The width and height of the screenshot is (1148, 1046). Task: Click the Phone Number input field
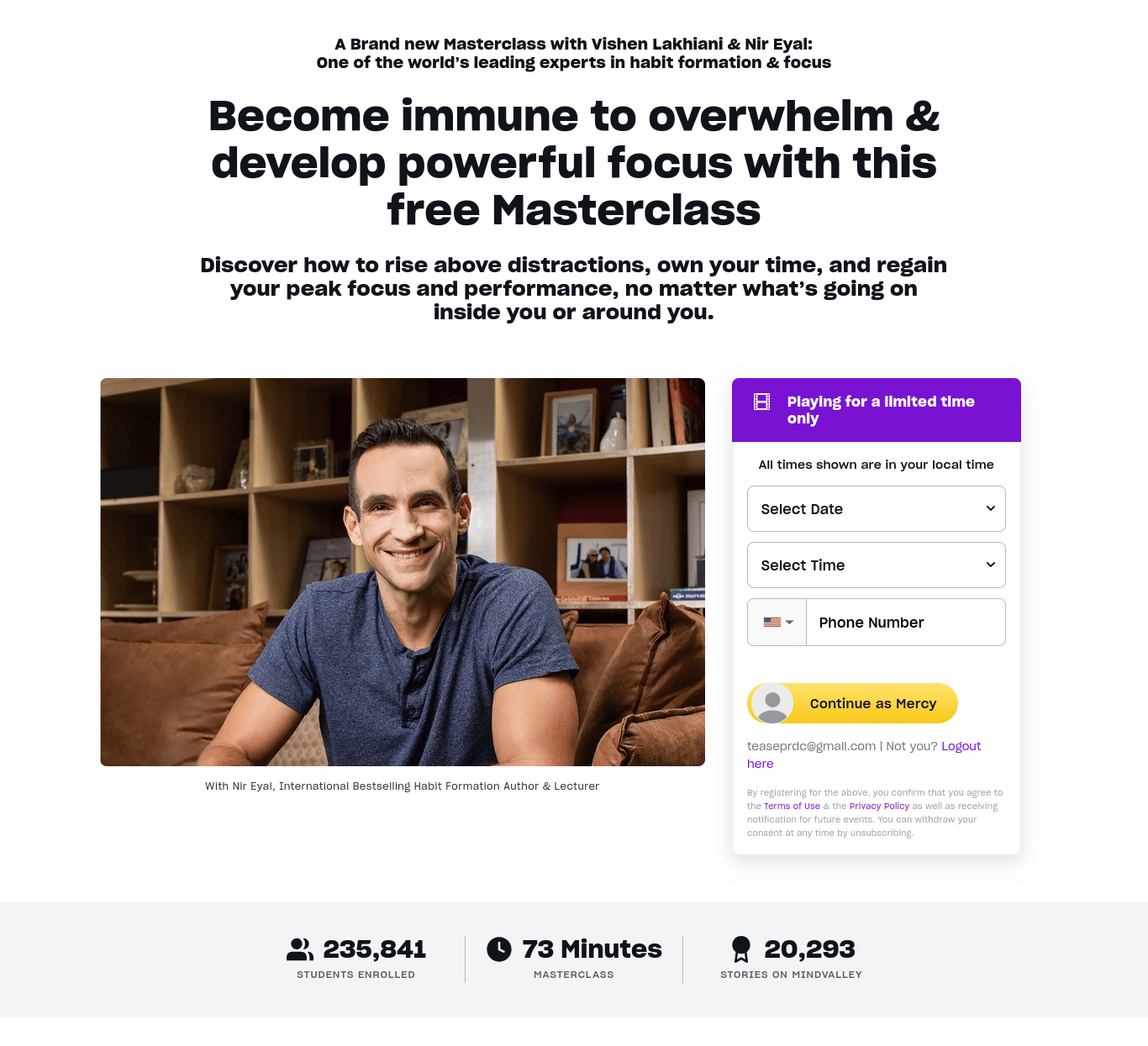906,623
